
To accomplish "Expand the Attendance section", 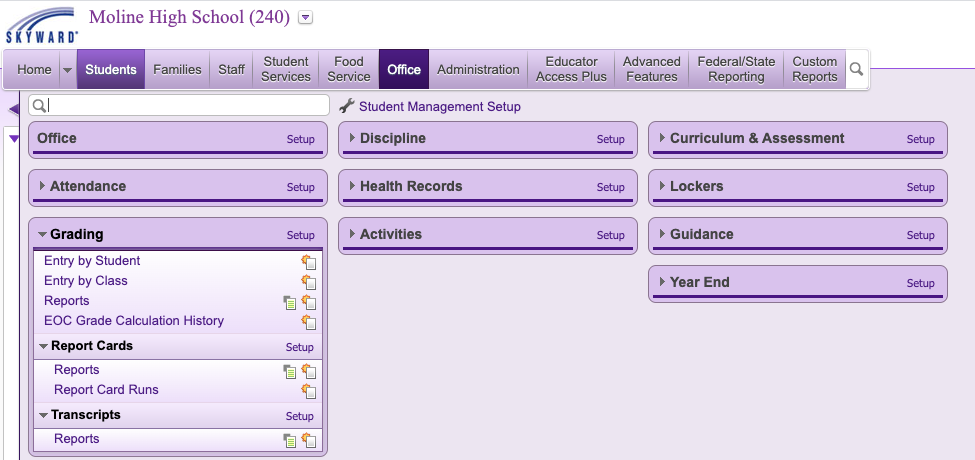I will click(x=43, y=187).
